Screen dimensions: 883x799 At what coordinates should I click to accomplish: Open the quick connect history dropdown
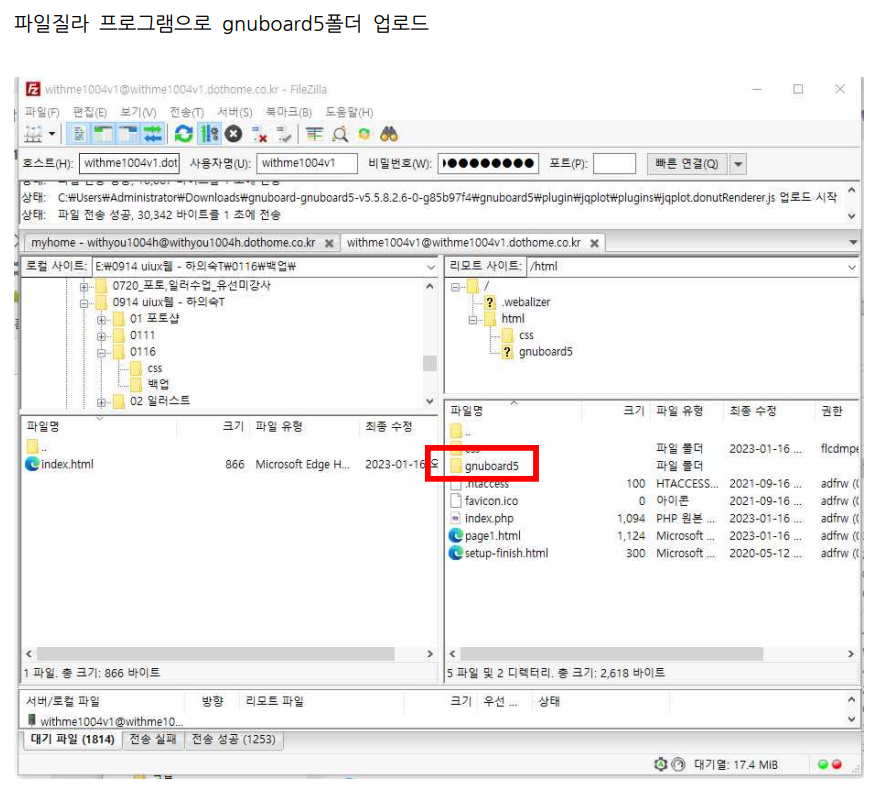[738, 164]
